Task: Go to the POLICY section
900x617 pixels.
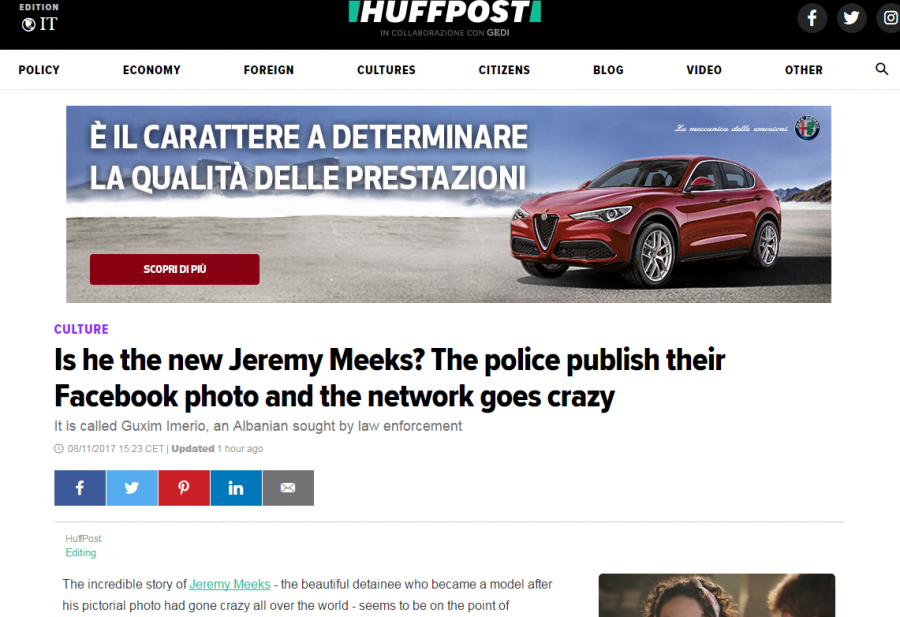Action: pos(39,70)
